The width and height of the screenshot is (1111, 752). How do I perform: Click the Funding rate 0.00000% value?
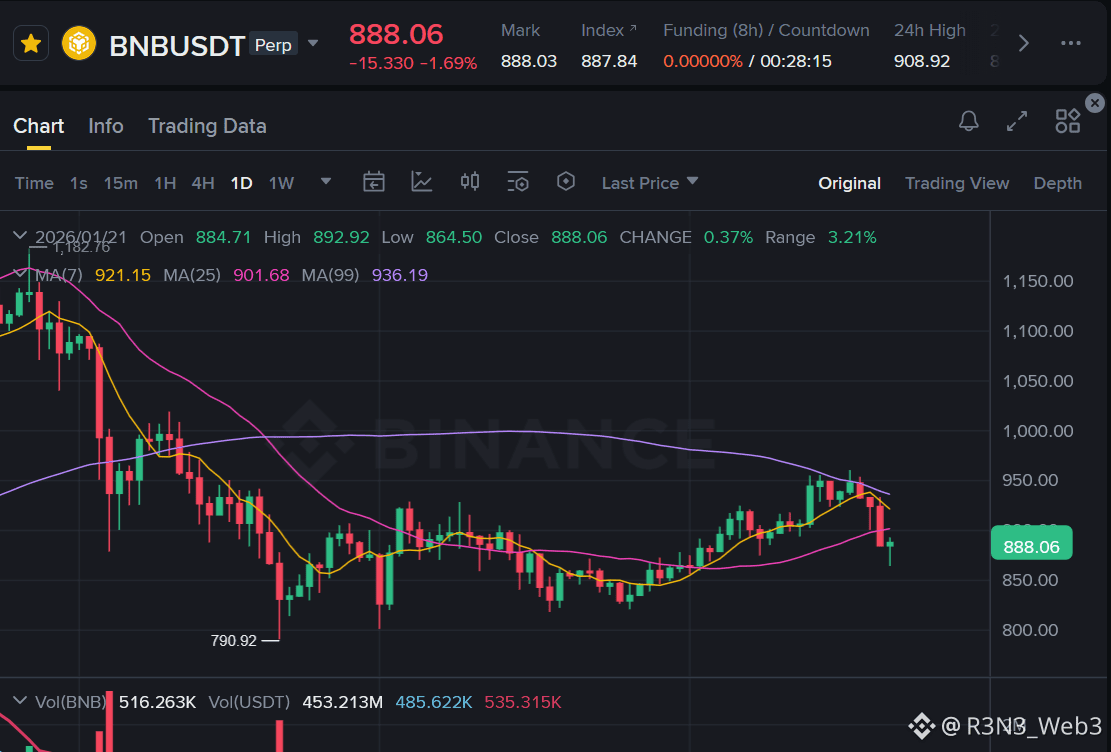(702, 62)
